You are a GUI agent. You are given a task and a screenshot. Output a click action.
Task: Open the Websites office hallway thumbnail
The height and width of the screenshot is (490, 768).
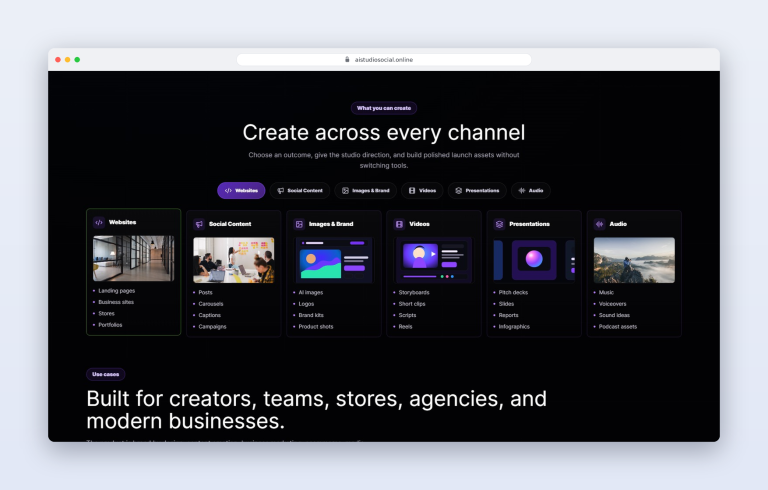click(x=134, y=258)
